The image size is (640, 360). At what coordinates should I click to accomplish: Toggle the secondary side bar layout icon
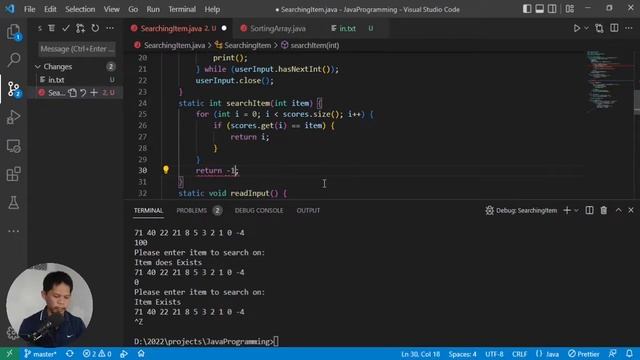coord(552,9)
